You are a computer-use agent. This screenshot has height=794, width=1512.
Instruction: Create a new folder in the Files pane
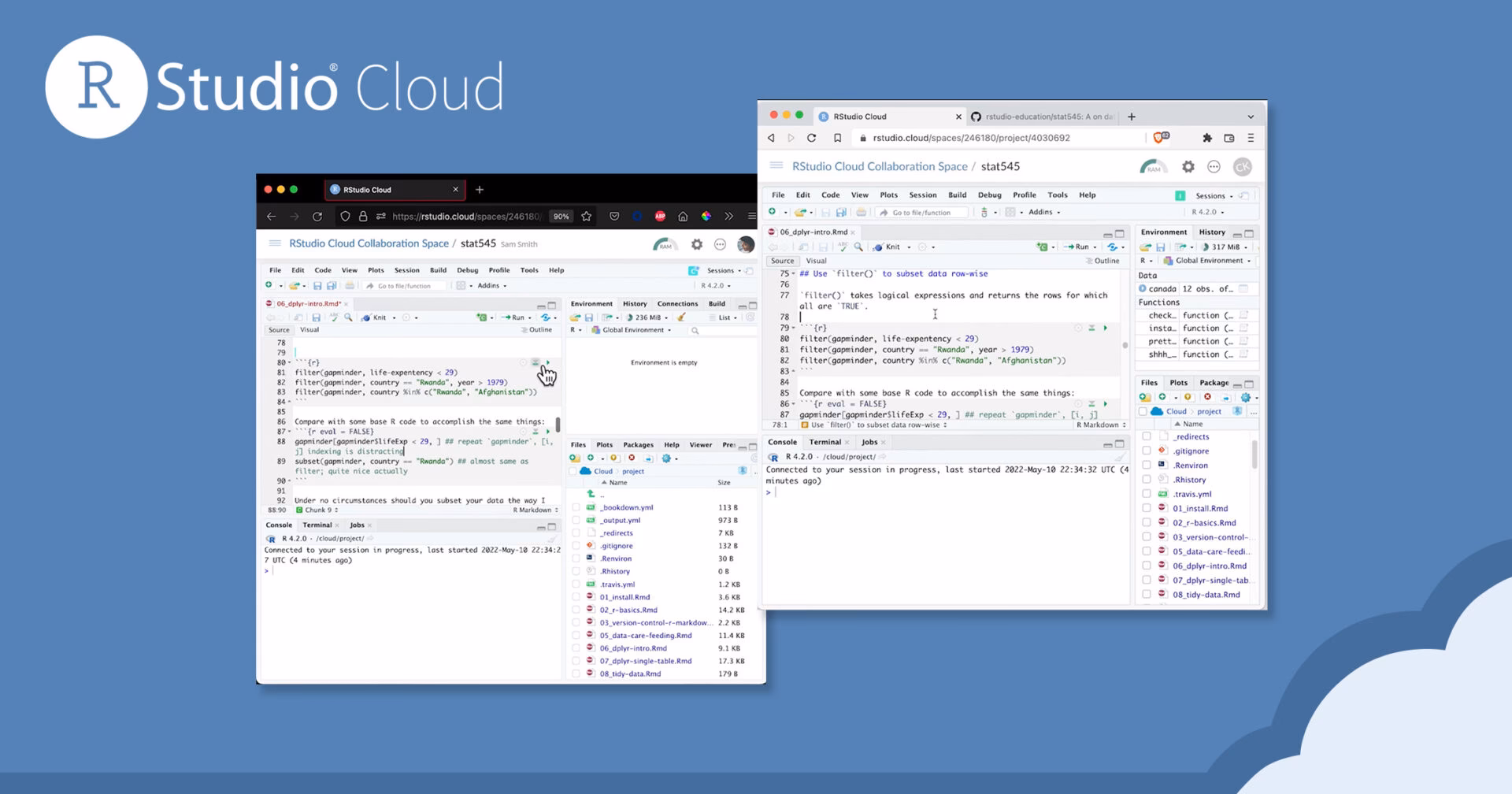pyautogui.click(x=1146, y=397)
